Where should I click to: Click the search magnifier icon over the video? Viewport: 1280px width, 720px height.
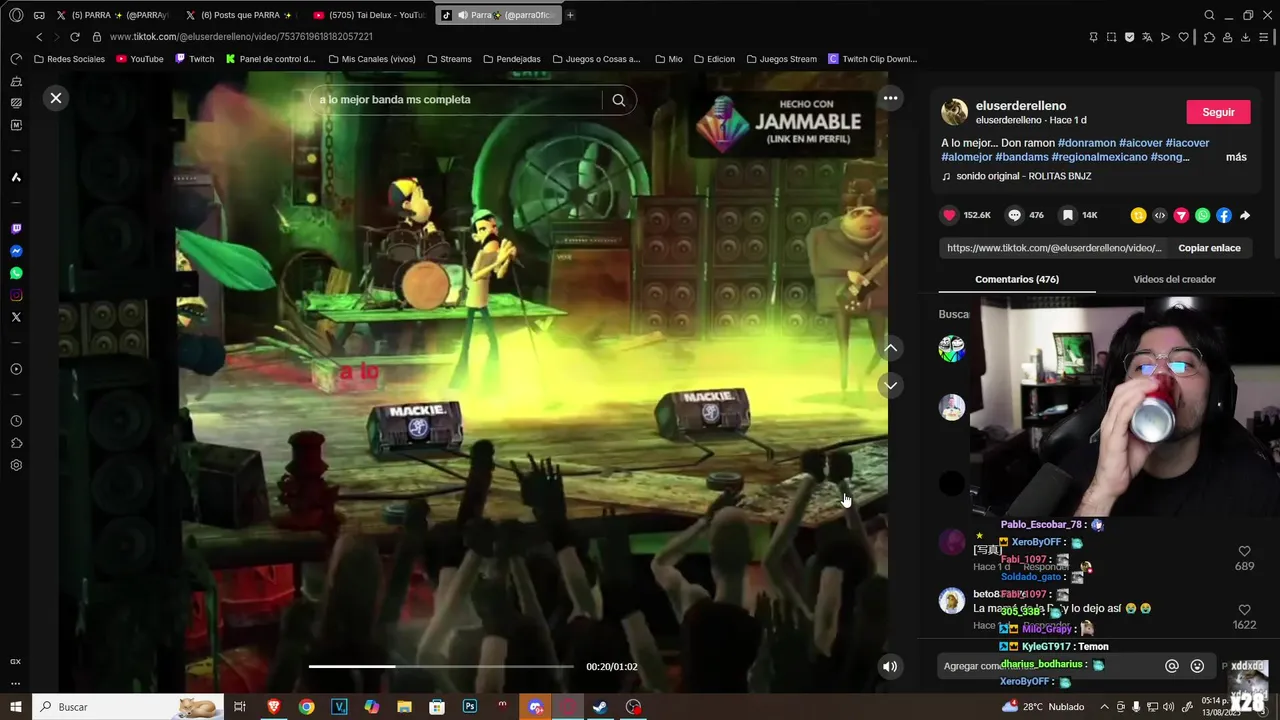click(x=619, y=100)
